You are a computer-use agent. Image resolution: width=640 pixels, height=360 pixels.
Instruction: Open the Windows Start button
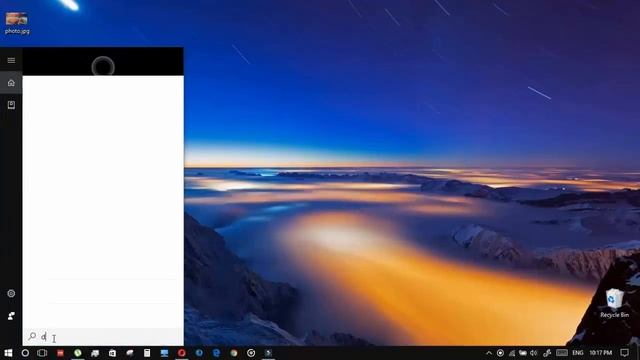coord(8,353)
